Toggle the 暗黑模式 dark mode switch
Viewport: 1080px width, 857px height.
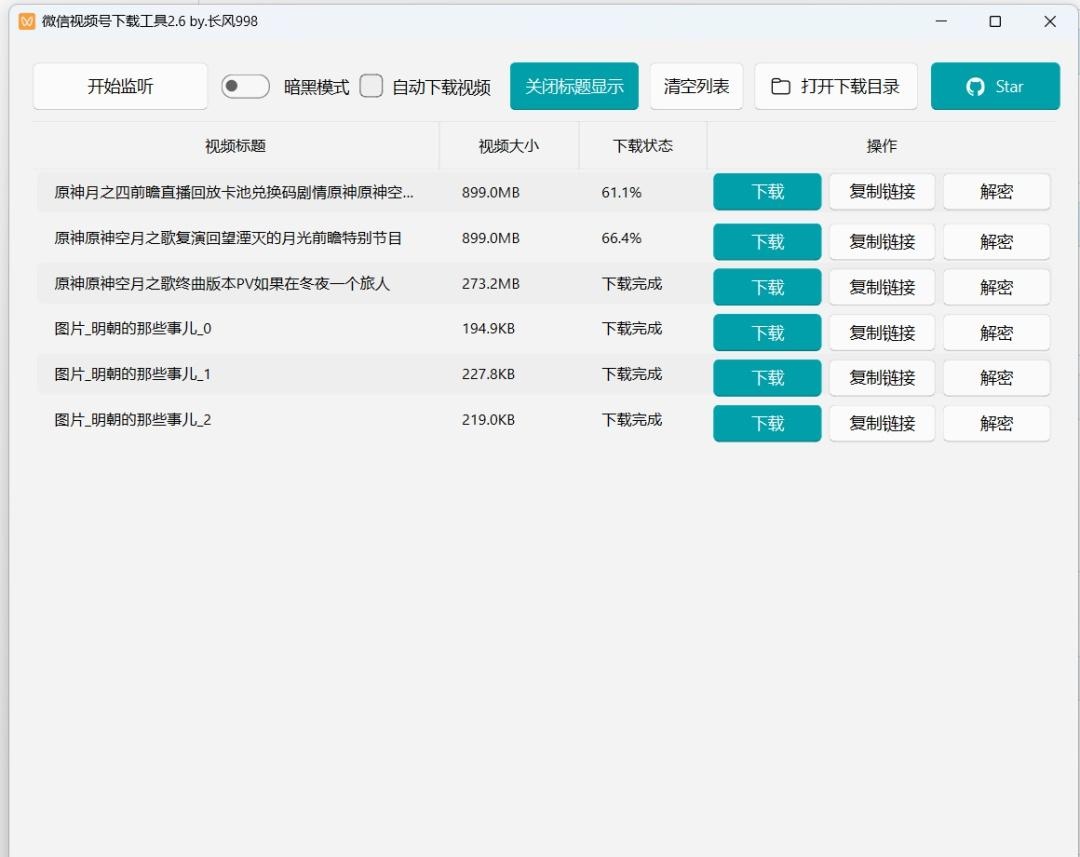point(245,86)
